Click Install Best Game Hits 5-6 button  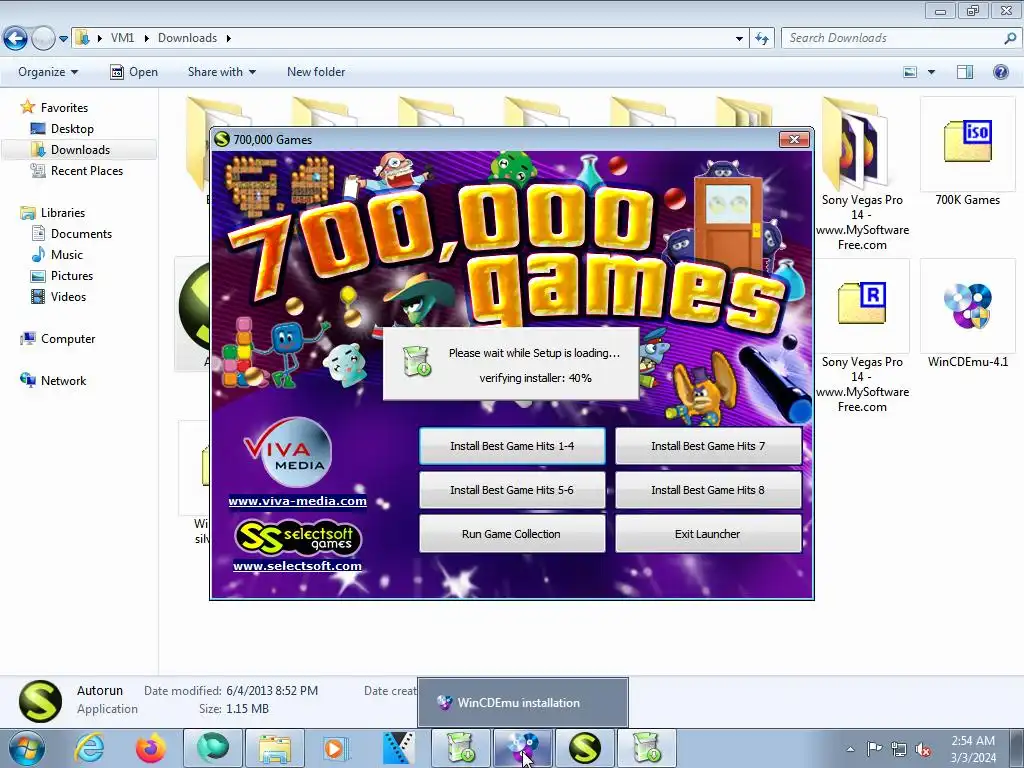click(512, 490)
